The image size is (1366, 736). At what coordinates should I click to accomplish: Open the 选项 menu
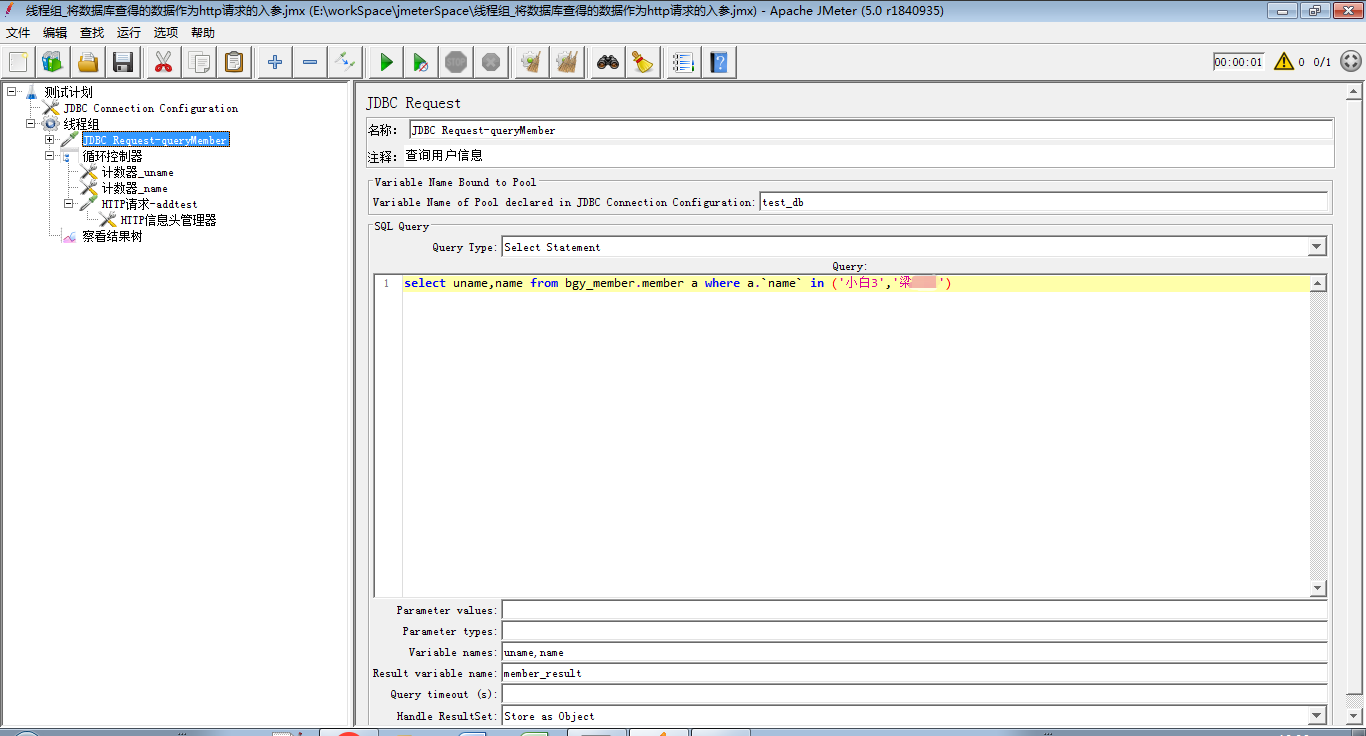[166, 33]
